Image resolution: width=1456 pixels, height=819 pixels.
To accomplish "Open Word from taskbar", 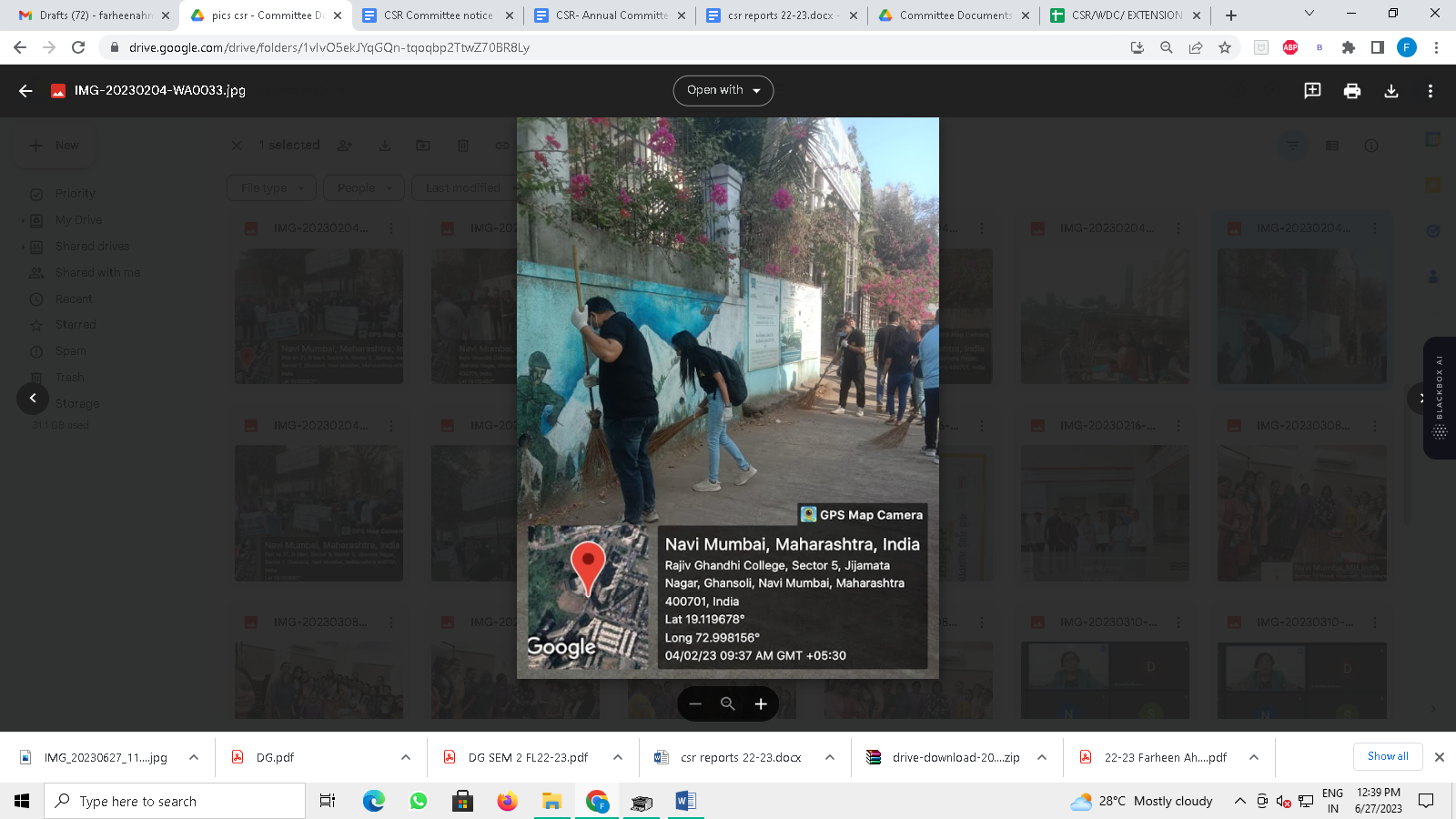I will click(x=685, y=801).
